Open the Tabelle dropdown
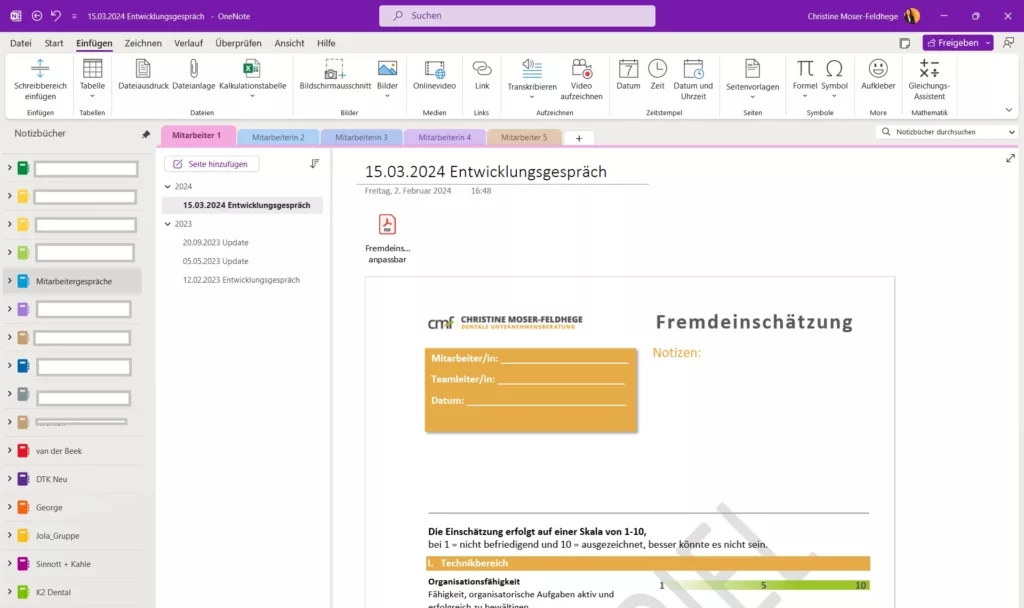This screenshot has height=608, width=1024. pyautogui.click(x=92, y=97)
